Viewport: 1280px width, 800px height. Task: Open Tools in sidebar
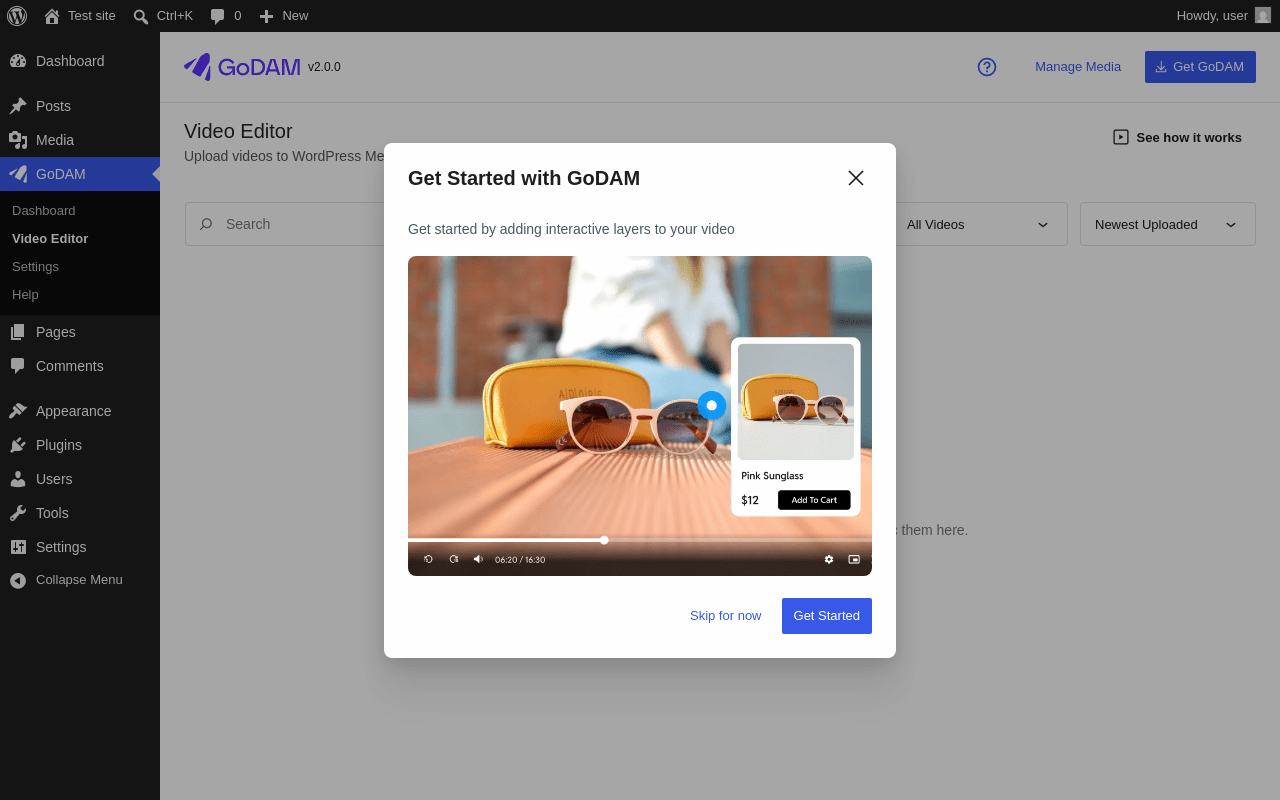pos(80,513)
